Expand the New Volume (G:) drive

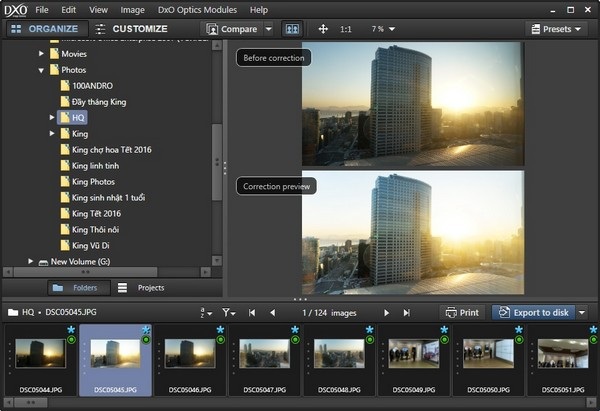pyautogui.click(x=30, y=261)
